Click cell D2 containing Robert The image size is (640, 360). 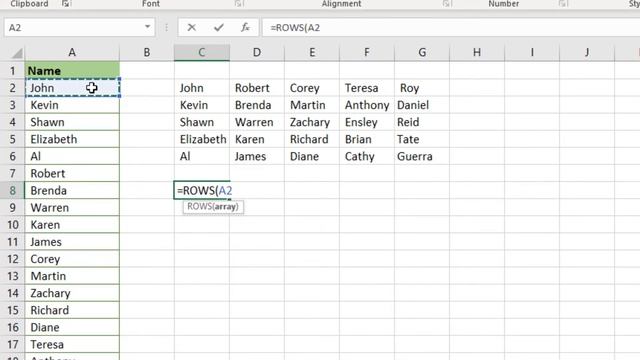[x=257, y=88]
